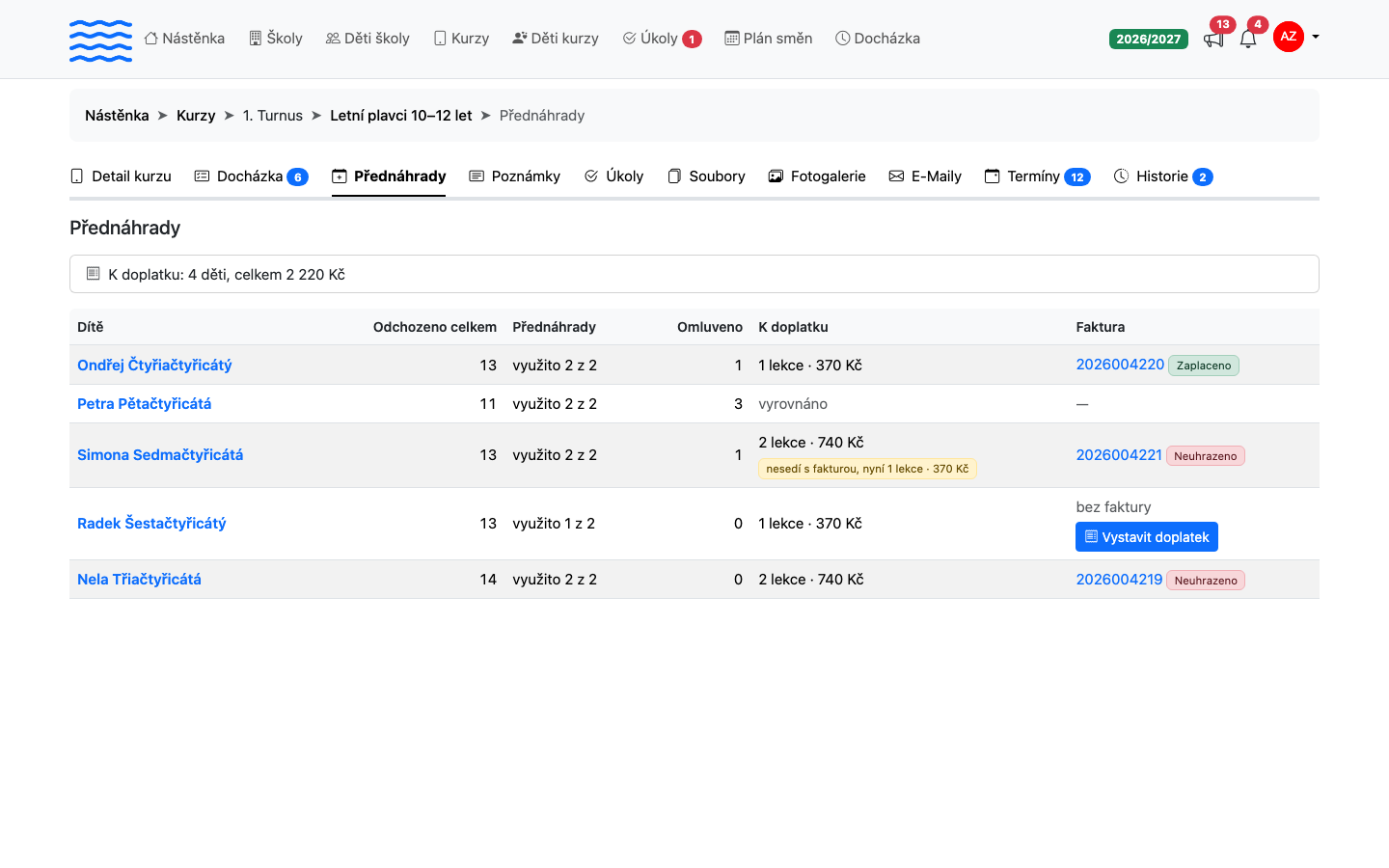Go to Nástěnka in top navigation
The height and width of the screenshot is (868, 1389).
tap(184, 39)
